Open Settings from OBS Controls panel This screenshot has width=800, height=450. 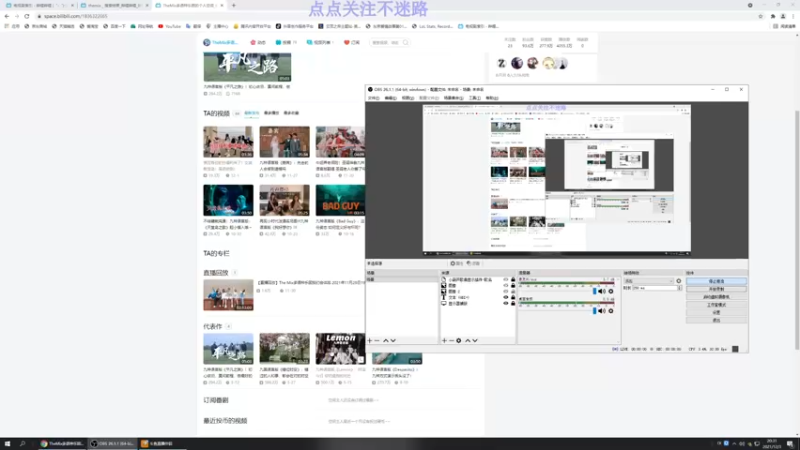click(x=716, y=312)
